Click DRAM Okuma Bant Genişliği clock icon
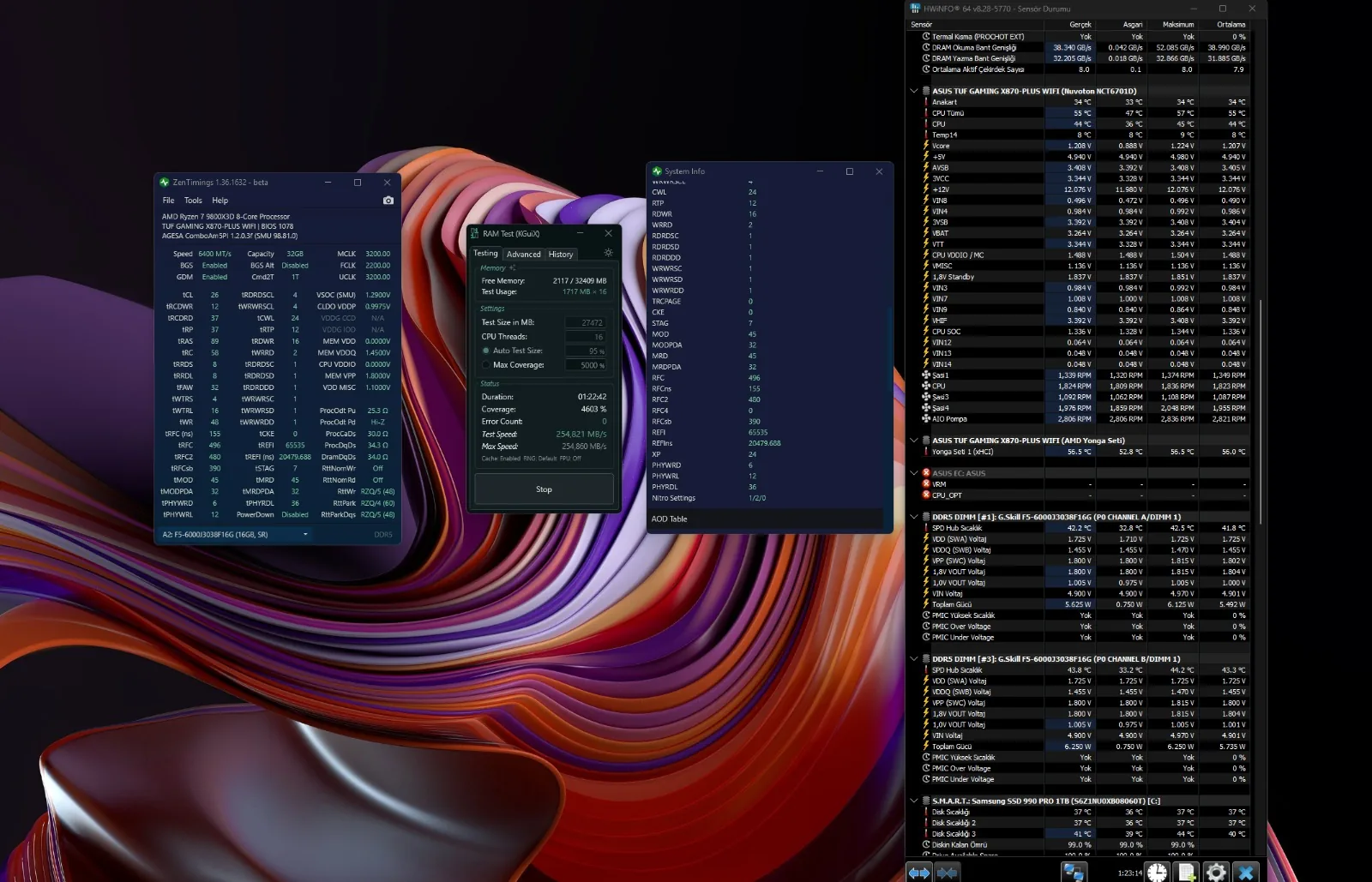Image resolution: width=1372 pixels, height=882 pixels. point(926,47)
